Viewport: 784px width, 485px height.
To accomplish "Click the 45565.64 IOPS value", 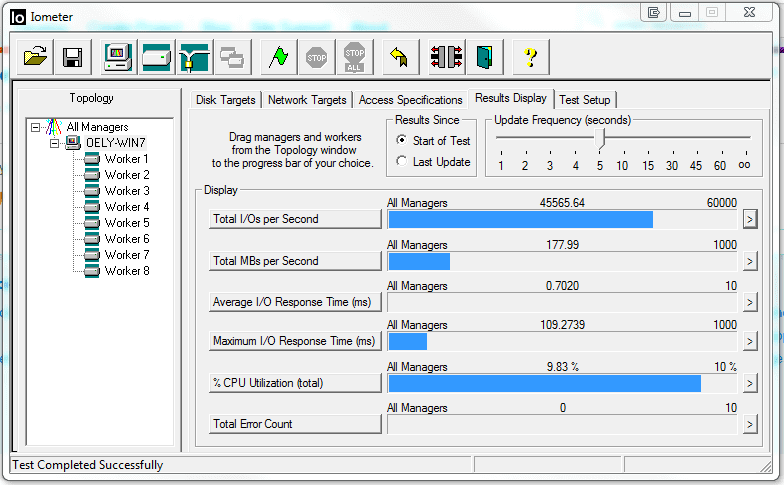I will pyautogui.click(x=562, y=202).
